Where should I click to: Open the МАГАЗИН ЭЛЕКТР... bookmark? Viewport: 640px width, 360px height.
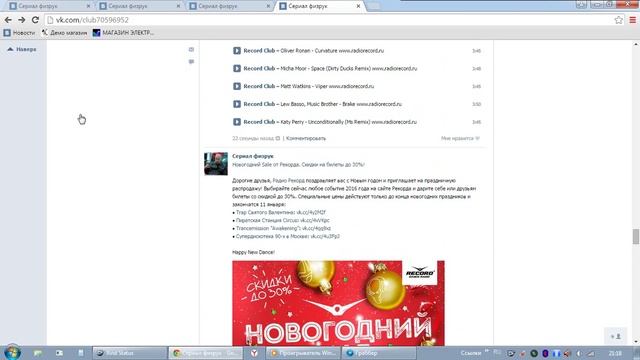123,33
